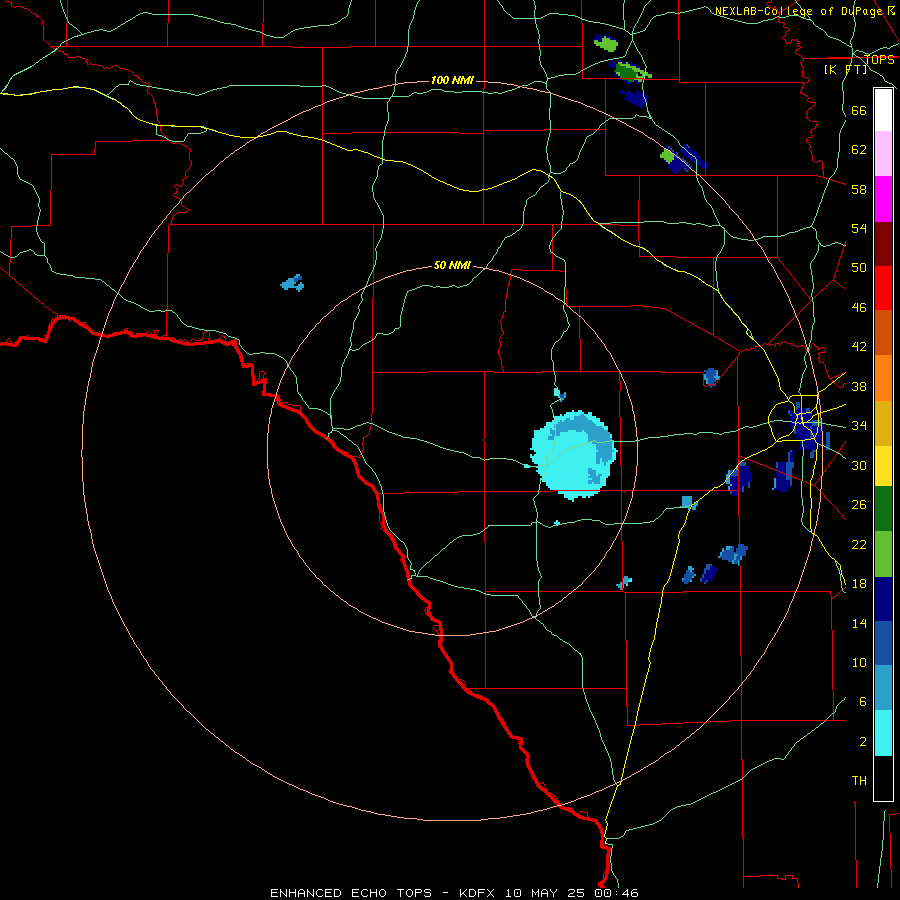Click the '100 NMI' range ring label
This screenshot has height=900, width=900.
click(x=452, y=80)
